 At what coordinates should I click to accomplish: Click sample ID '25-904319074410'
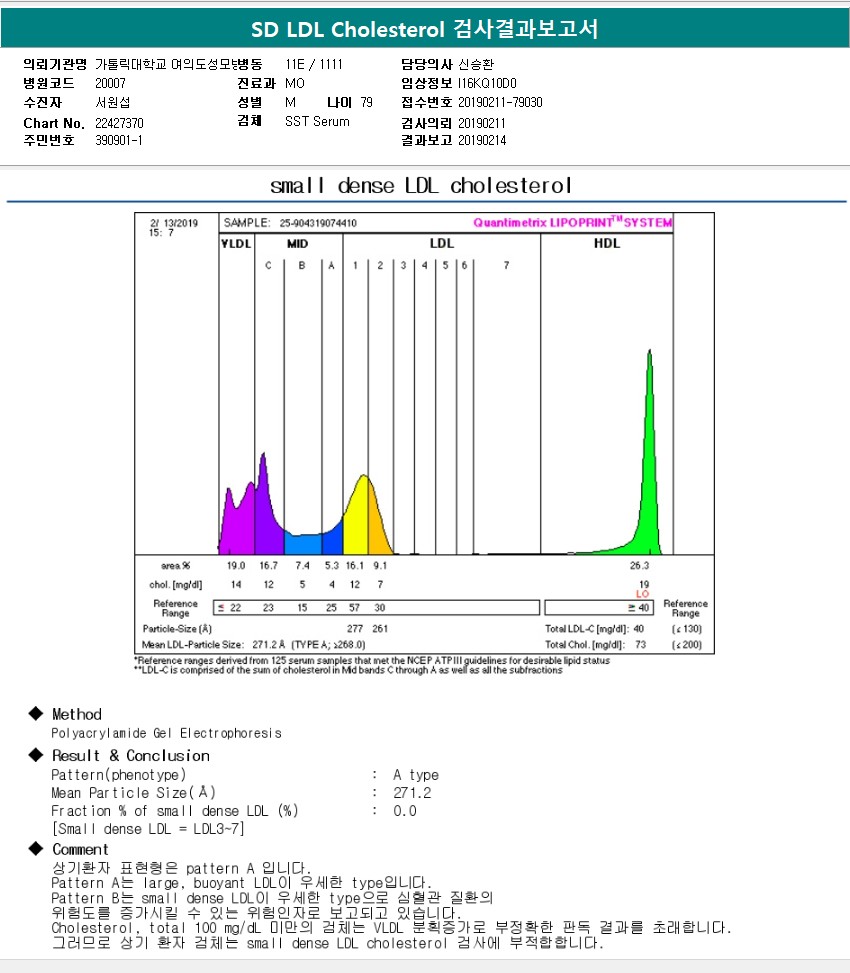click(318, 223)
